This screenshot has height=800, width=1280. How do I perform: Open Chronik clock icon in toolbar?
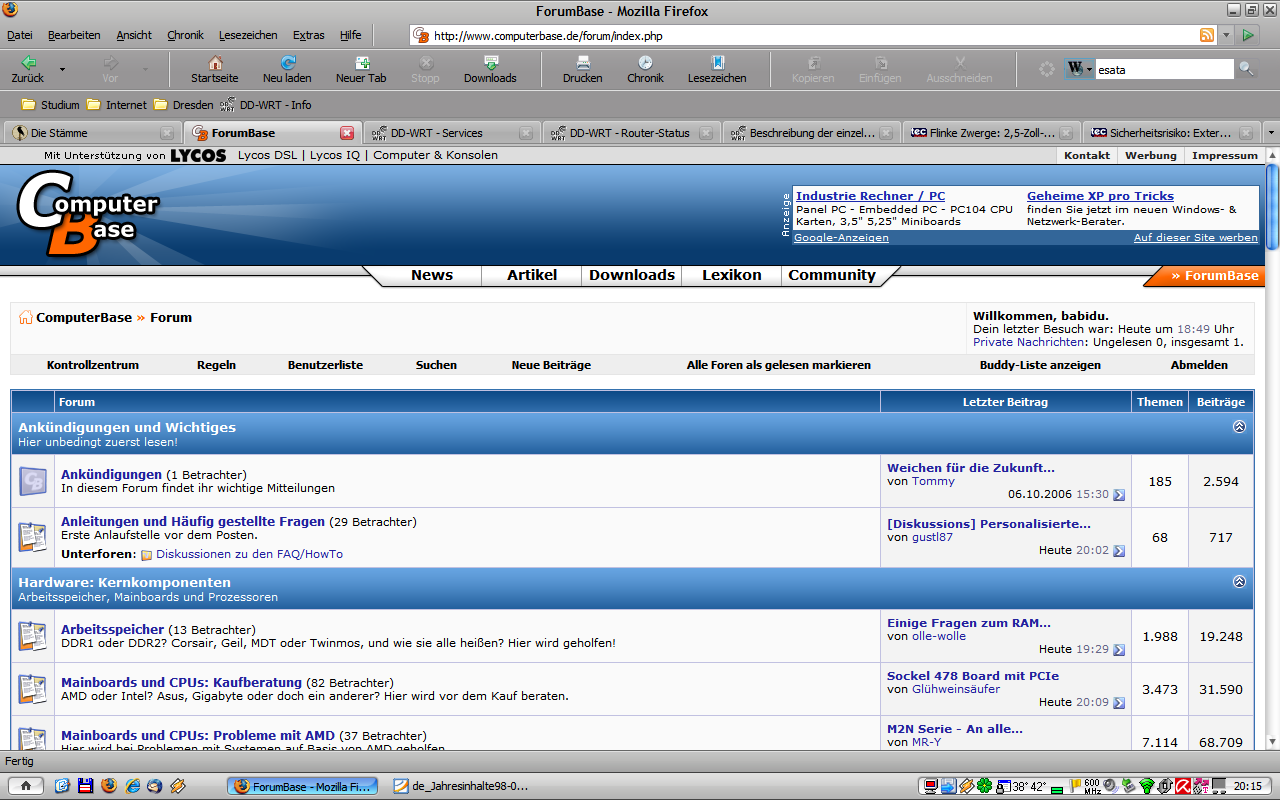tap(645, 68)
